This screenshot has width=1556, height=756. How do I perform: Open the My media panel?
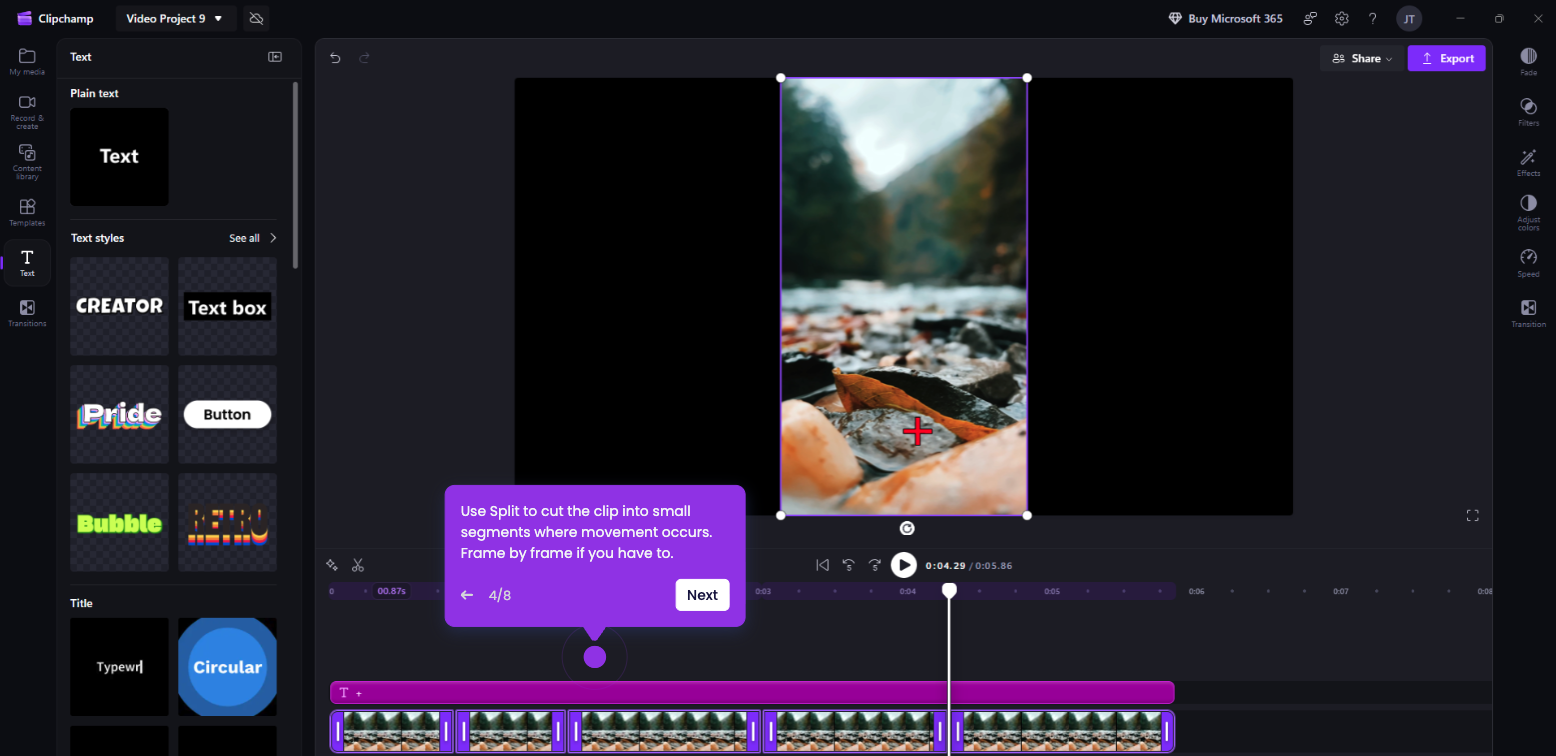coord(27,61)
